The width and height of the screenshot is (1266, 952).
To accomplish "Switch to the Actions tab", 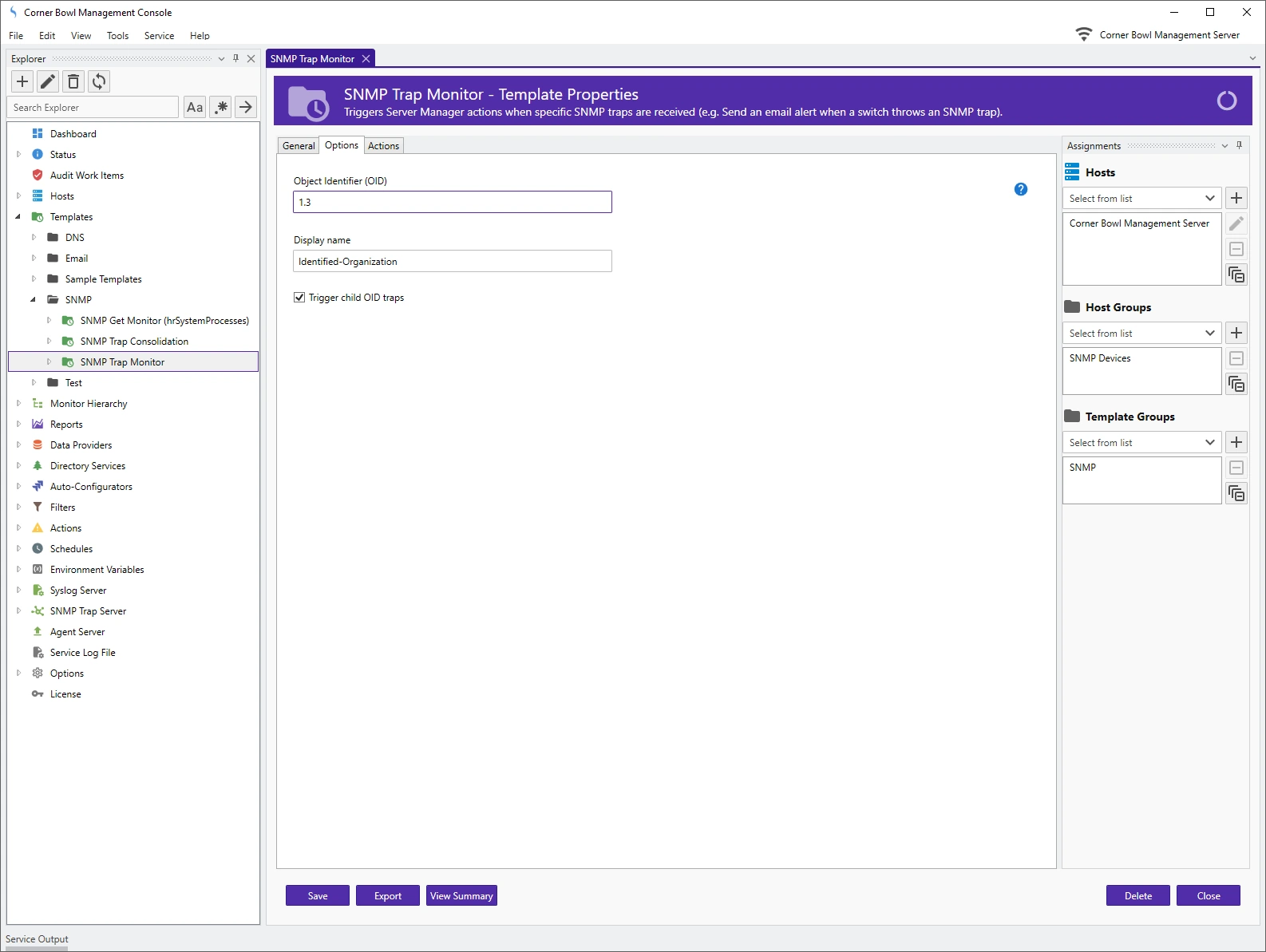I will coord(383,146).
